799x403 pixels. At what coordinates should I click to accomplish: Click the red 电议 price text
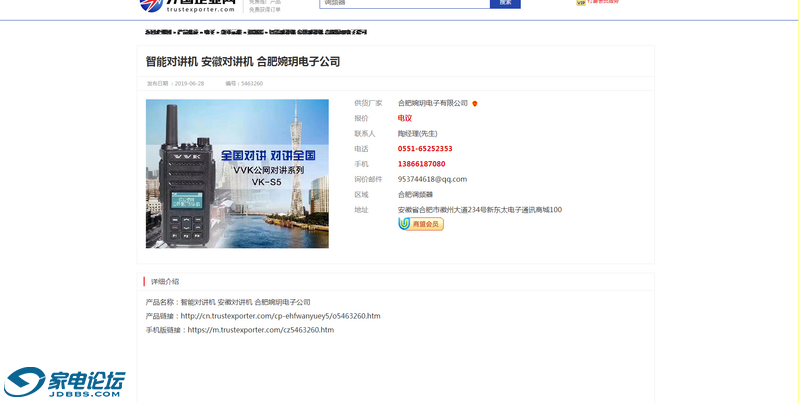(405, 118)
